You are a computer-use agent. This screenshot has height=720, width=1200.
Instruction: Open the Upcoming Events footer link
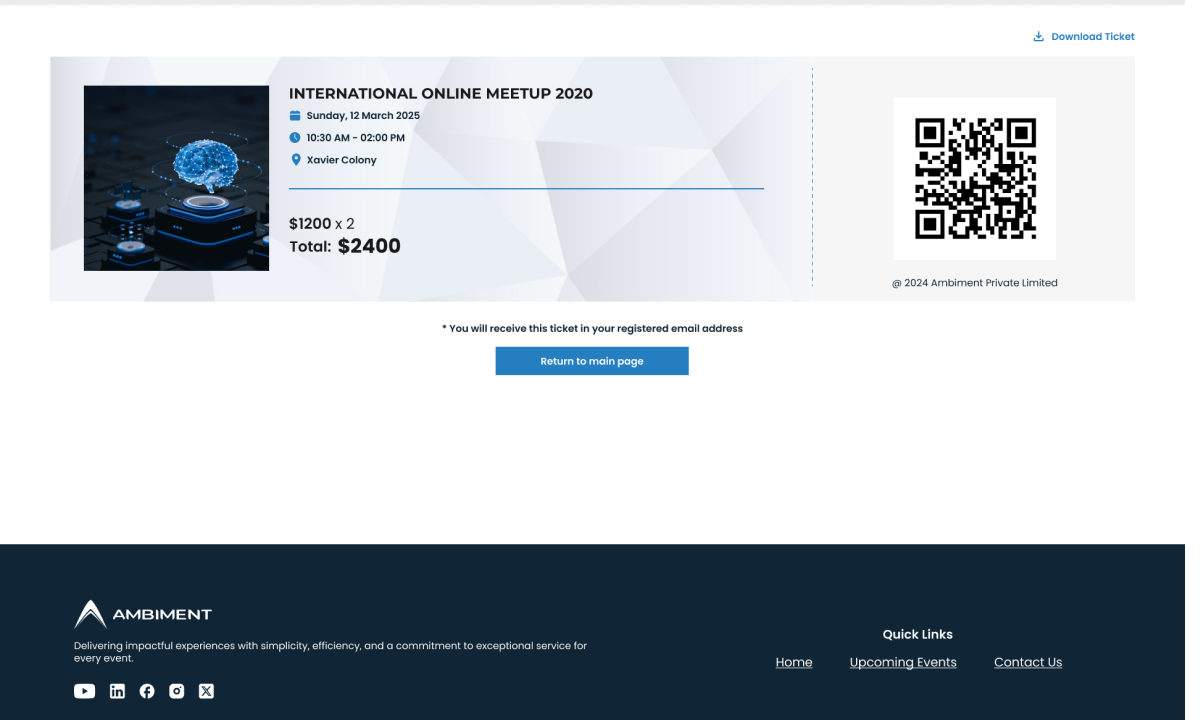[x=903, y=662]
